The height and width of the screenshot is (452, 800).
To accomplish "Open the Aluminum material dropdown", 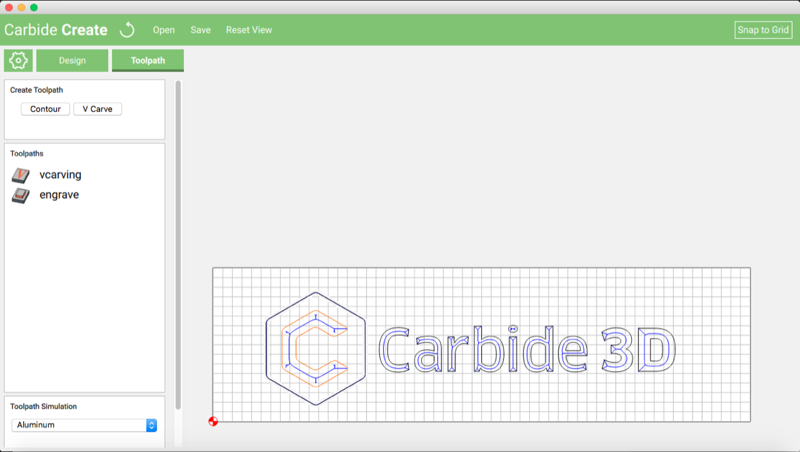I will [84, 425].
